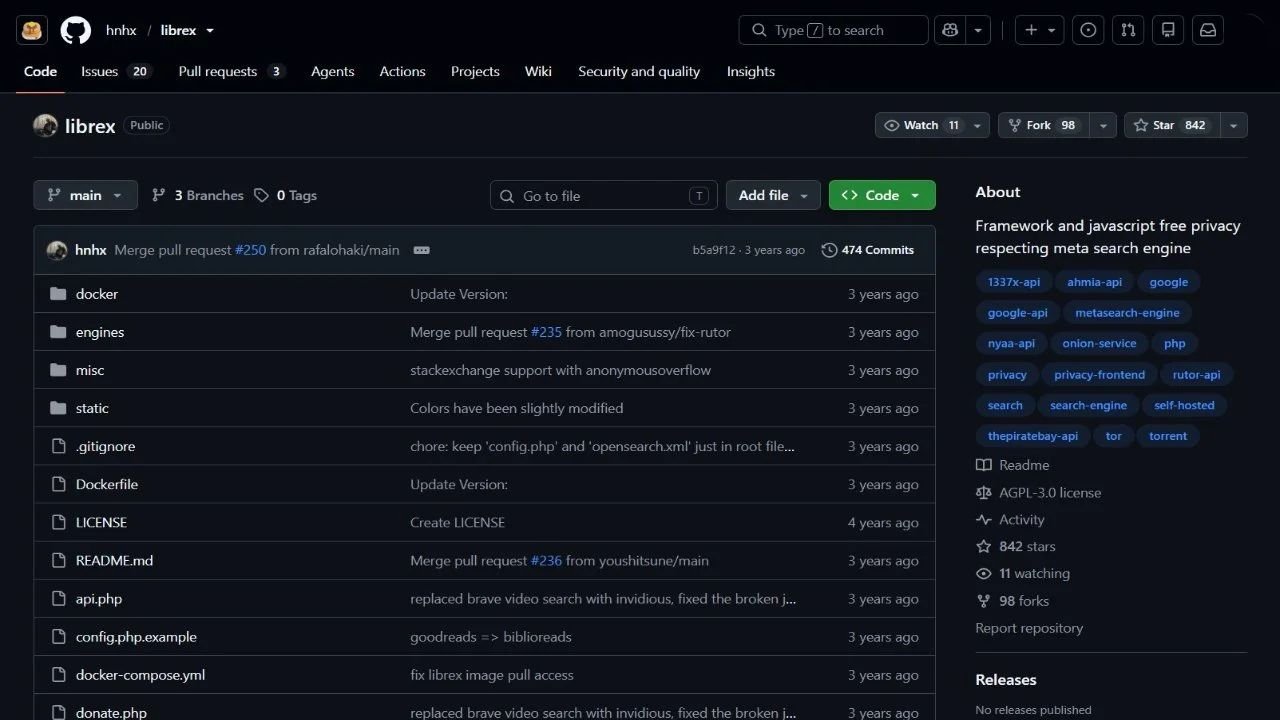Click the file icon beside docker-compose.yml
The width and height of the screenshot is (1280, 720).
[x=58, y=674]
